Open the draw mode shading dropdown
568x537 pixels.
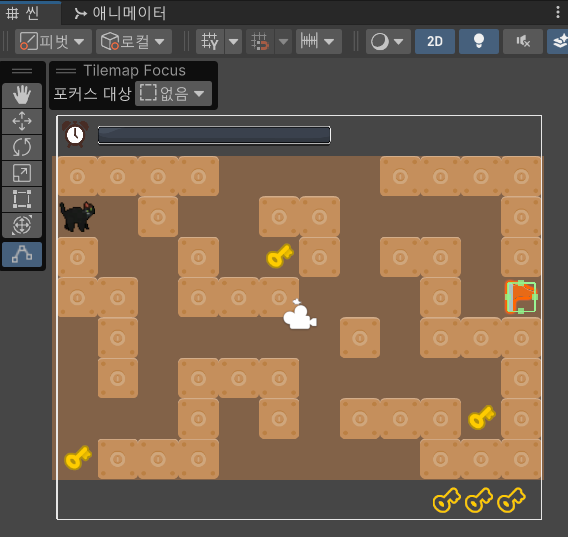pos(388,42)
